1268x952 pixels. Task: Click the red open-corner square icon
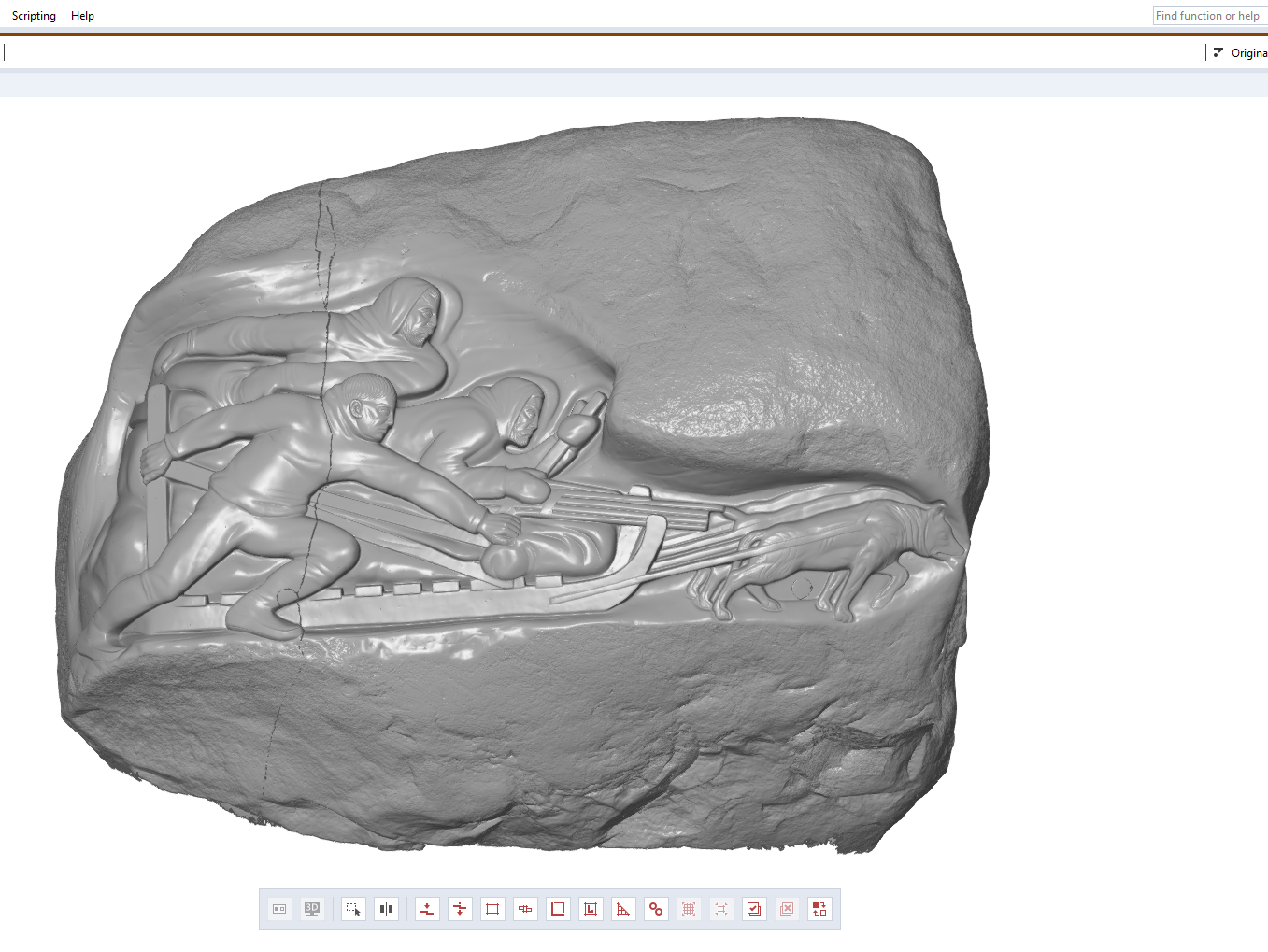coord(558,909)
